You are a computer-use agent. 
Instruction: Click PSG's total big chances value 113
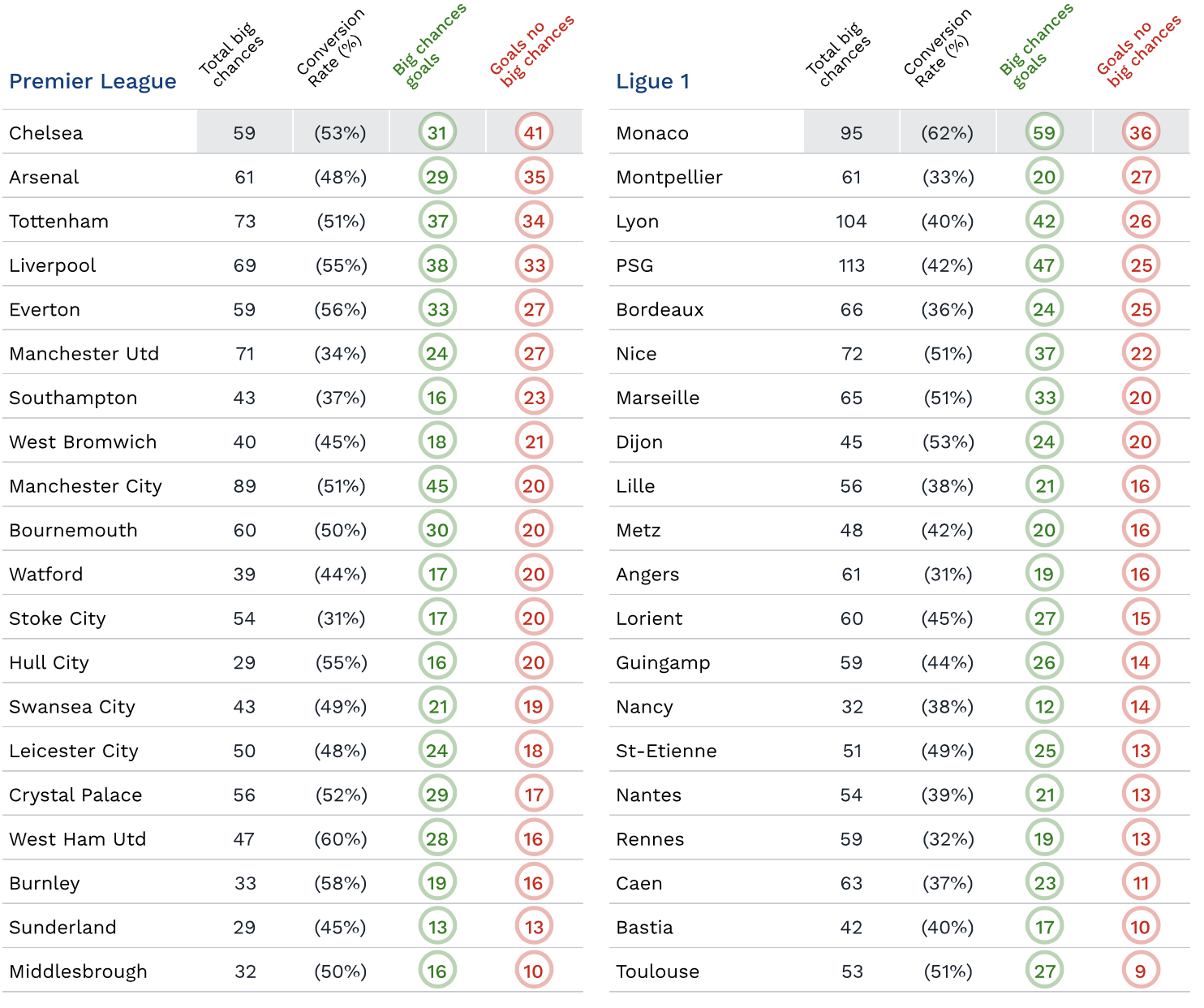coord(851,265)
